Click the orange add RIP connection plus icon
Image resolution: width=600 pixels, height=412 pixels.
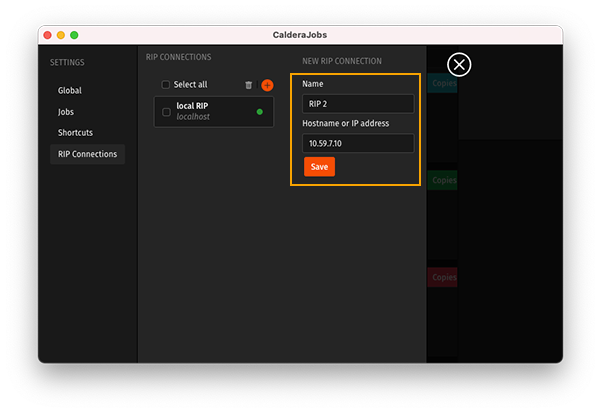tap(267, 85)
